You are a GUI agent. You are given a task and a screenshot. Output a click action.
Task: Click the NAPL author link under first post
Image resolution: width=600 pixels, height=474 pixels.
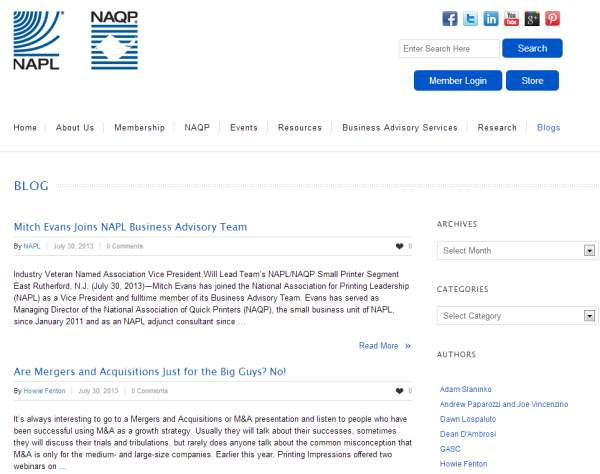click(x=32, y=246)
